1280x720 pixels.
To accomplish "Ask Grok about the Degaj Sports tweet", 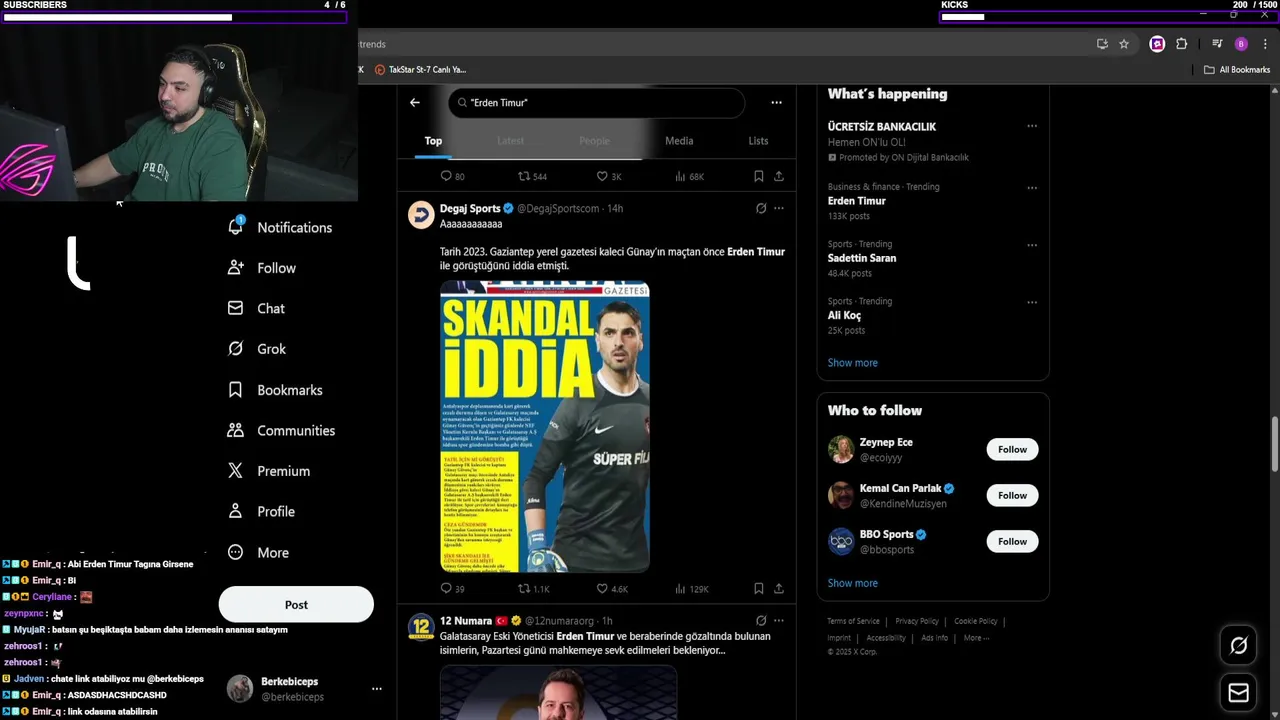I will click(761, 208).
